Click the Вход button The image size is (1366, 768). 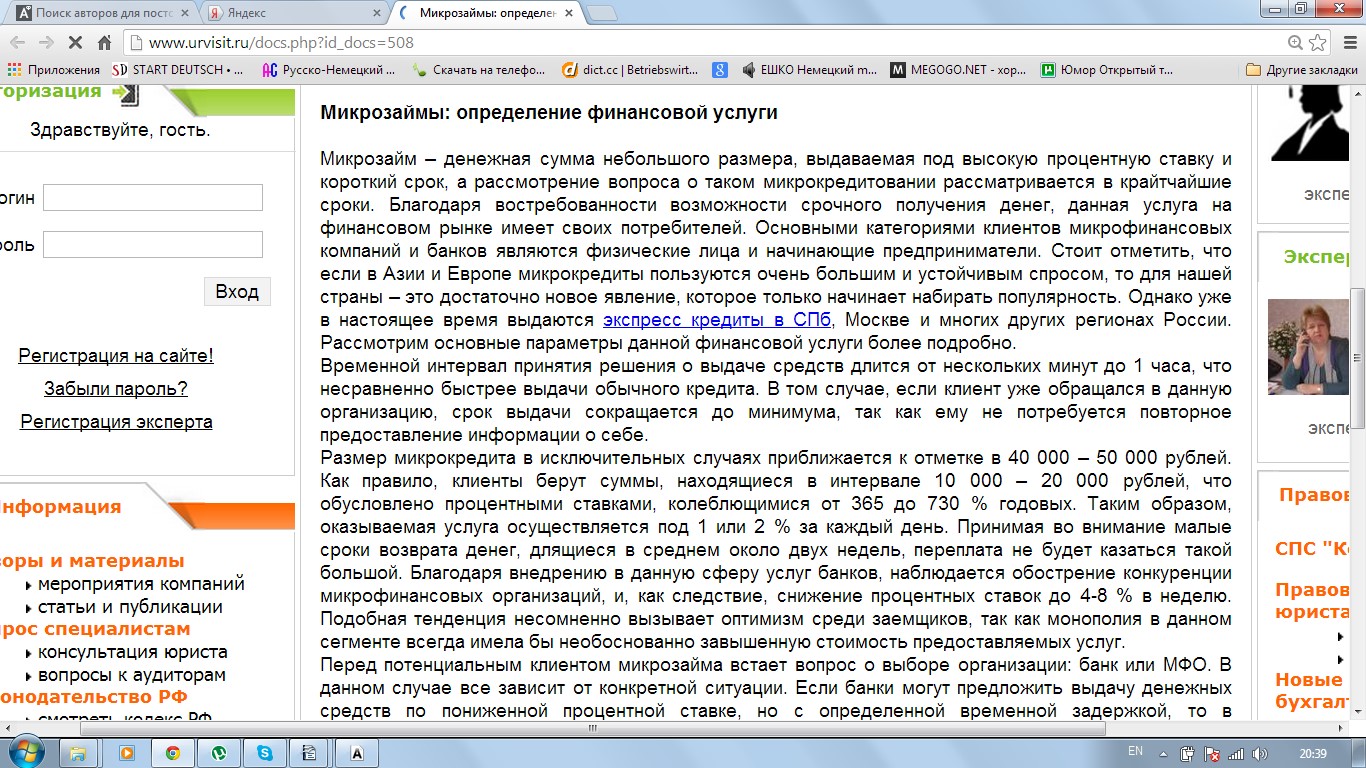click(236, 291)
